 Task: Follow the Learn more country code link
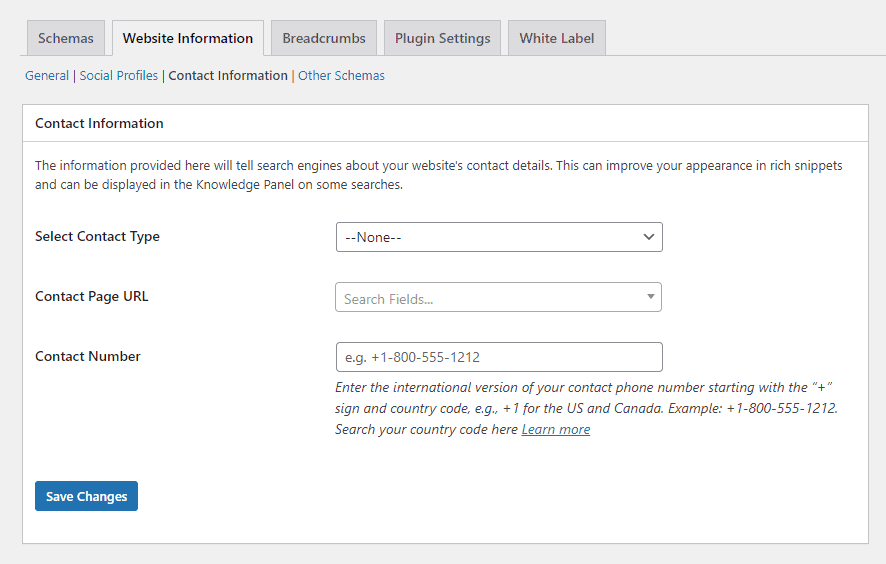[x=555, y=430]
